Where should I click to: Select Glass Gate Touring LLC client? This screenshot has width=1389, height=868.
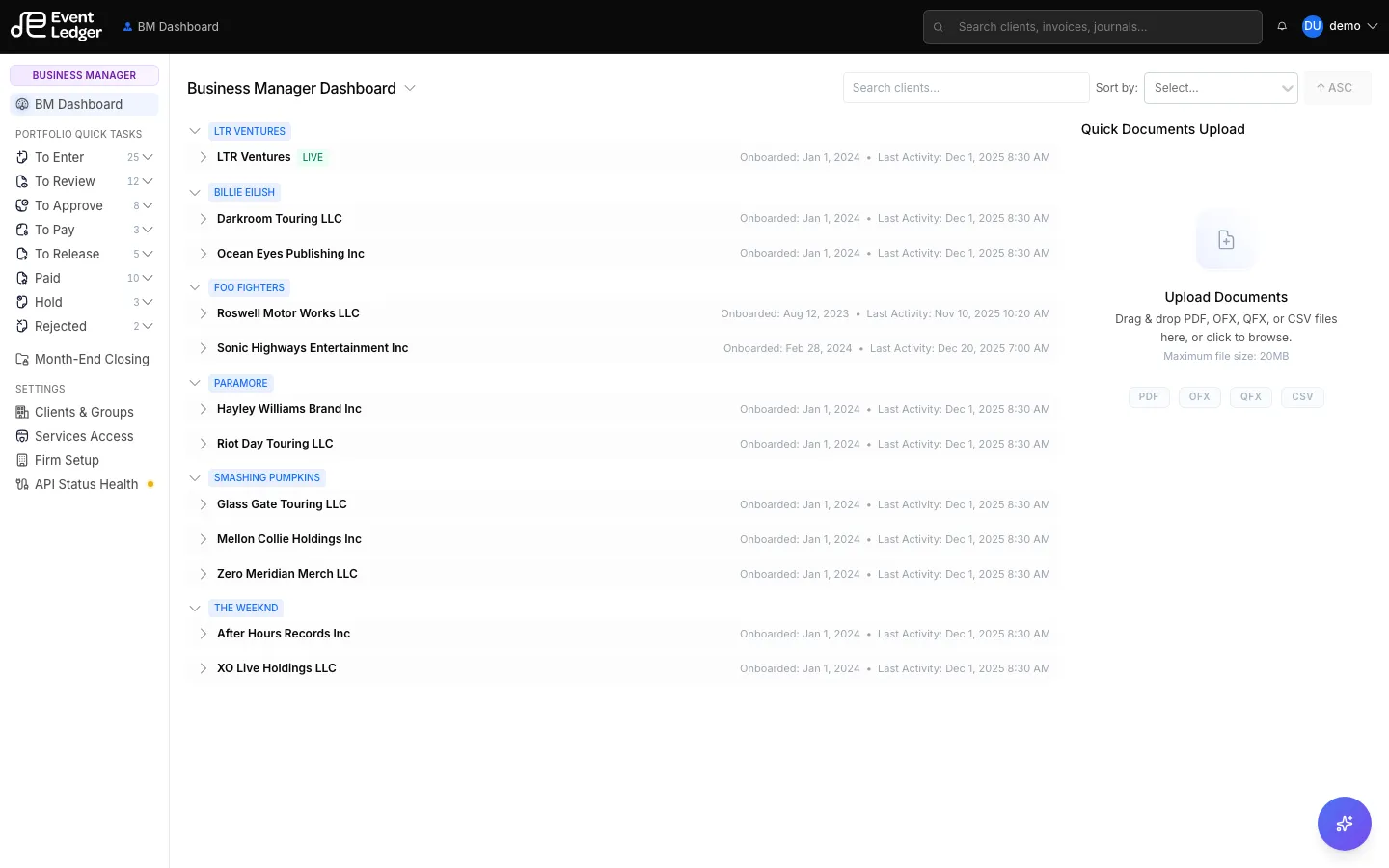click(282, 504)
